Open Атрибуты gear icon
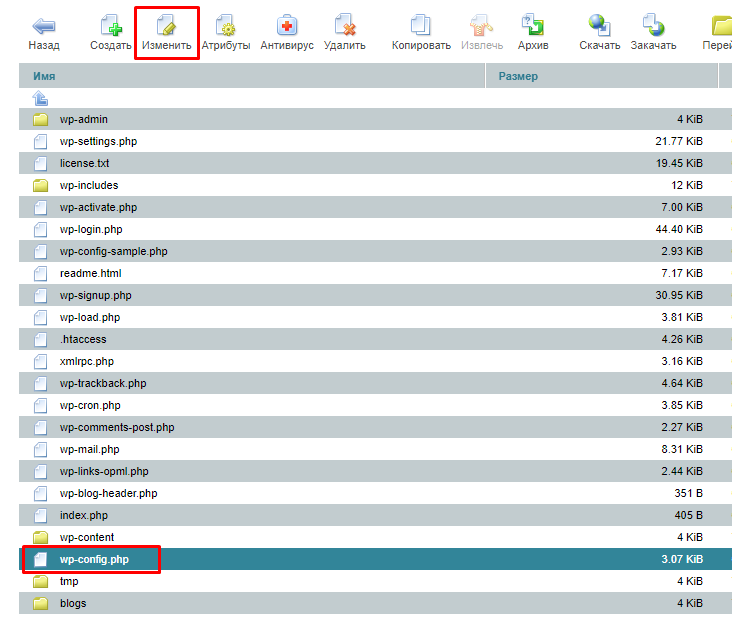 (225, 25)
